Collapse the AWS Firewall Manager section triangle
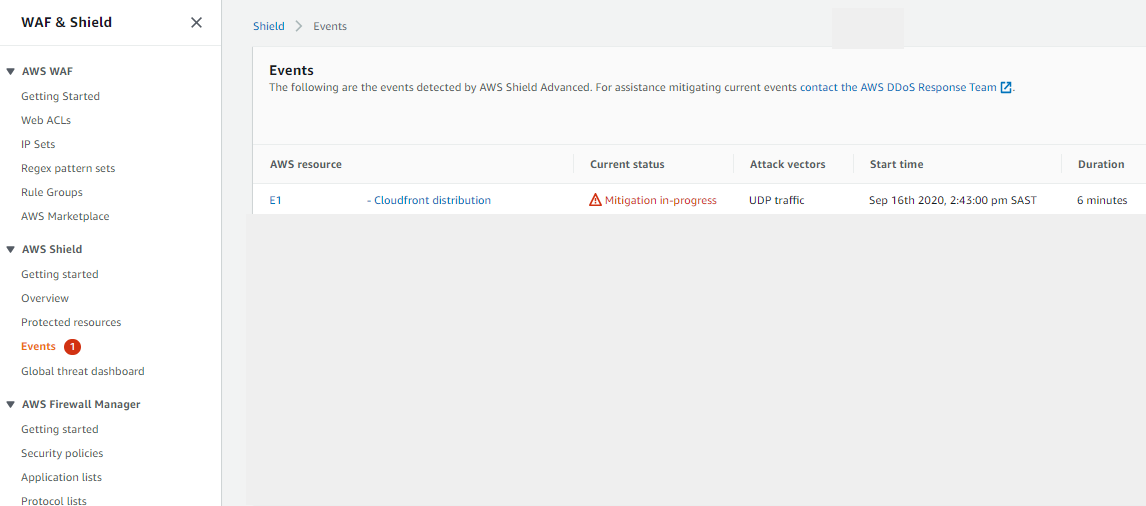1146x506 pixels. pyautogui.click(x=10, y=404)
